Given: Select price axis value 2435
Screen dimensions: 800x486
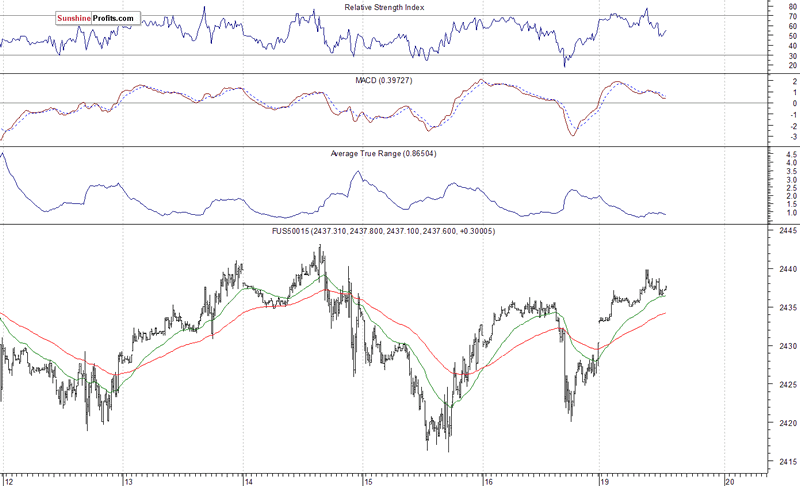Looking at the screenshot, I should pos(787,308).
